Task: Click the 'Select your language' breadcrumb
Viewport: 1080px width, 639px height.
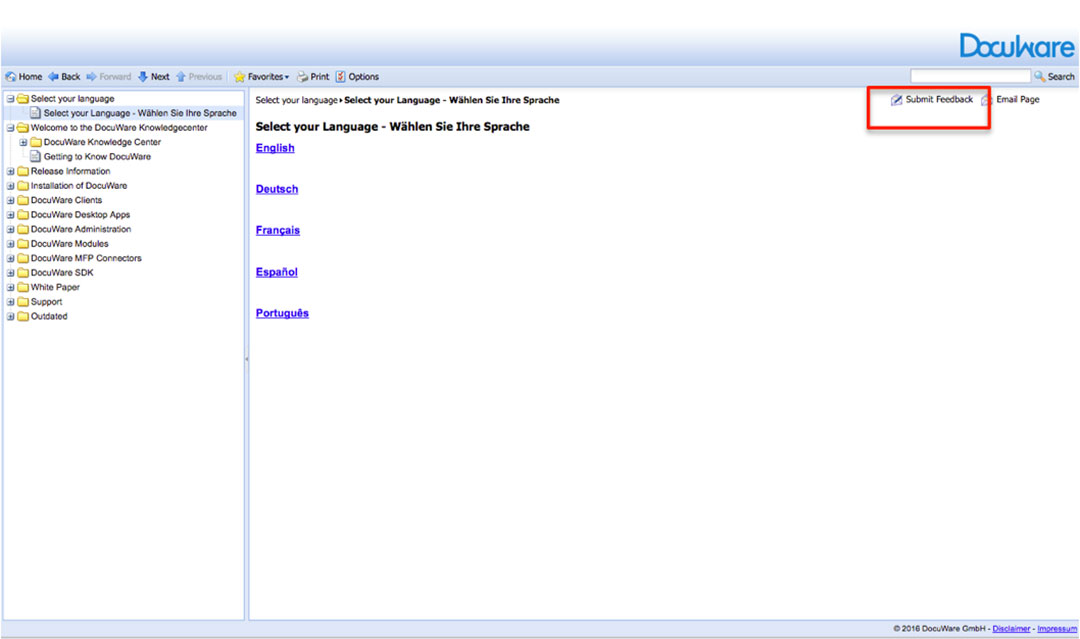Action: 296,100
